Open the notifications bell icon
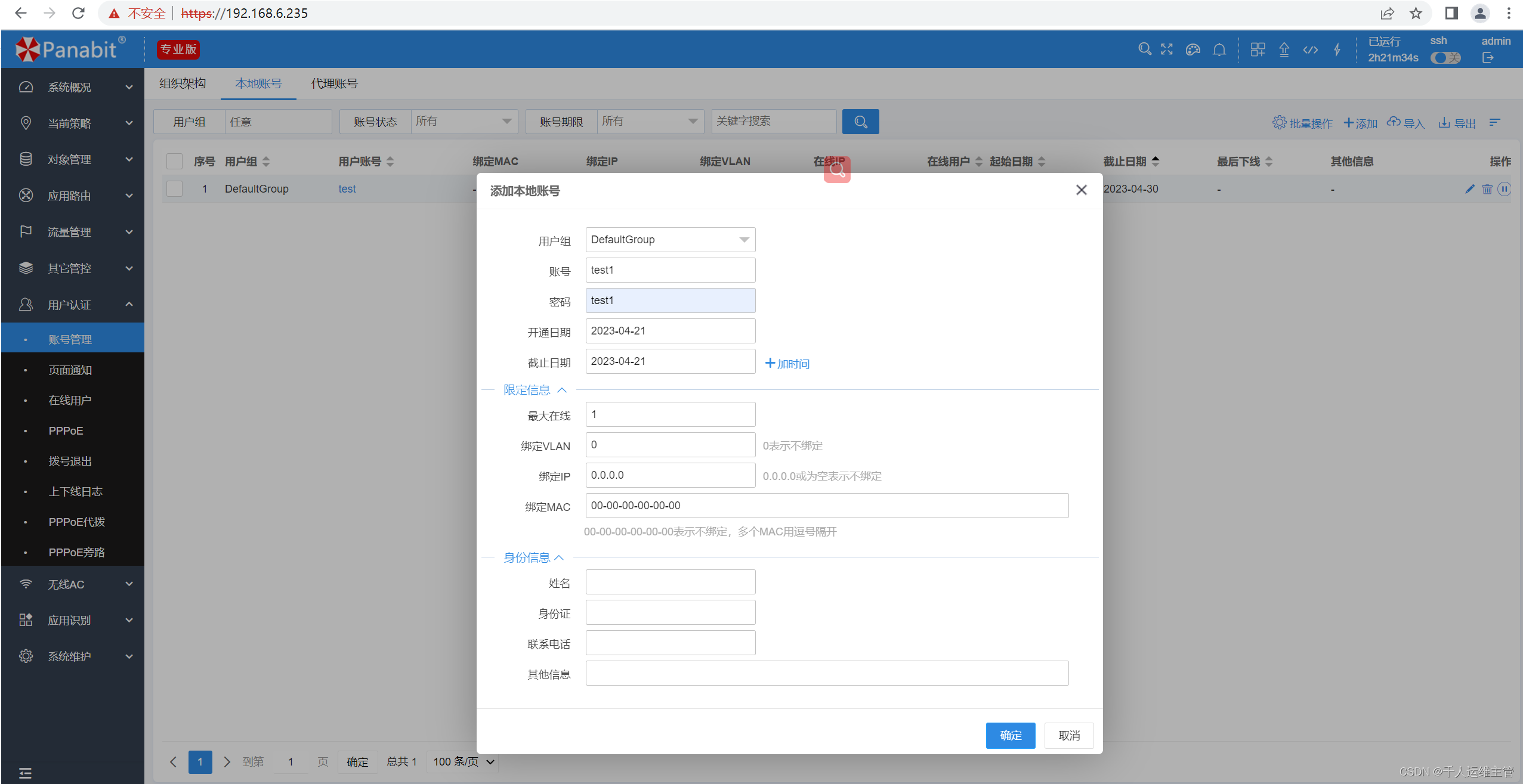 [1219, 49]
